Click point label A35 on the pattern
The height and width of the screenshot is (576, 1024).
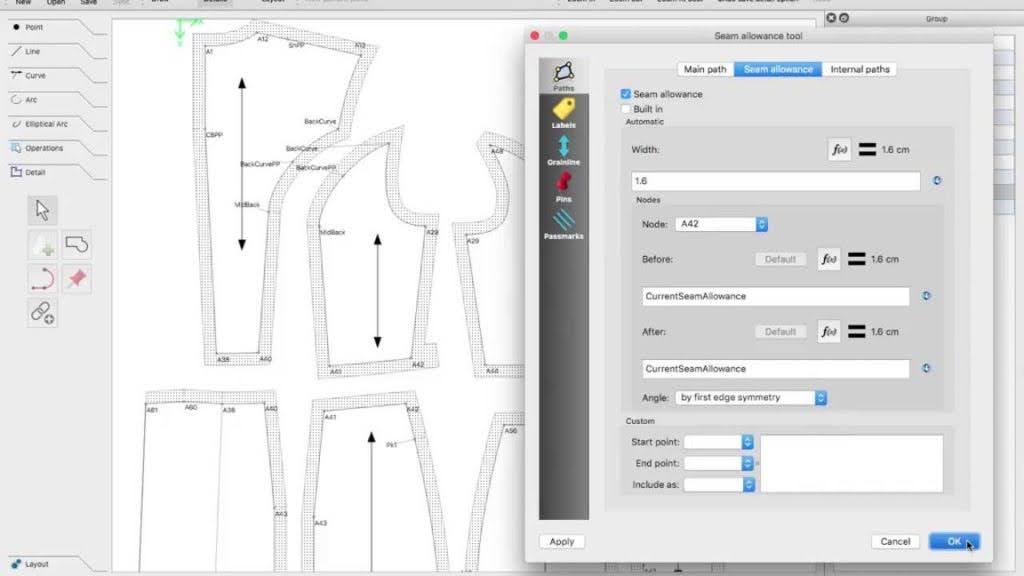click(223, 359)
